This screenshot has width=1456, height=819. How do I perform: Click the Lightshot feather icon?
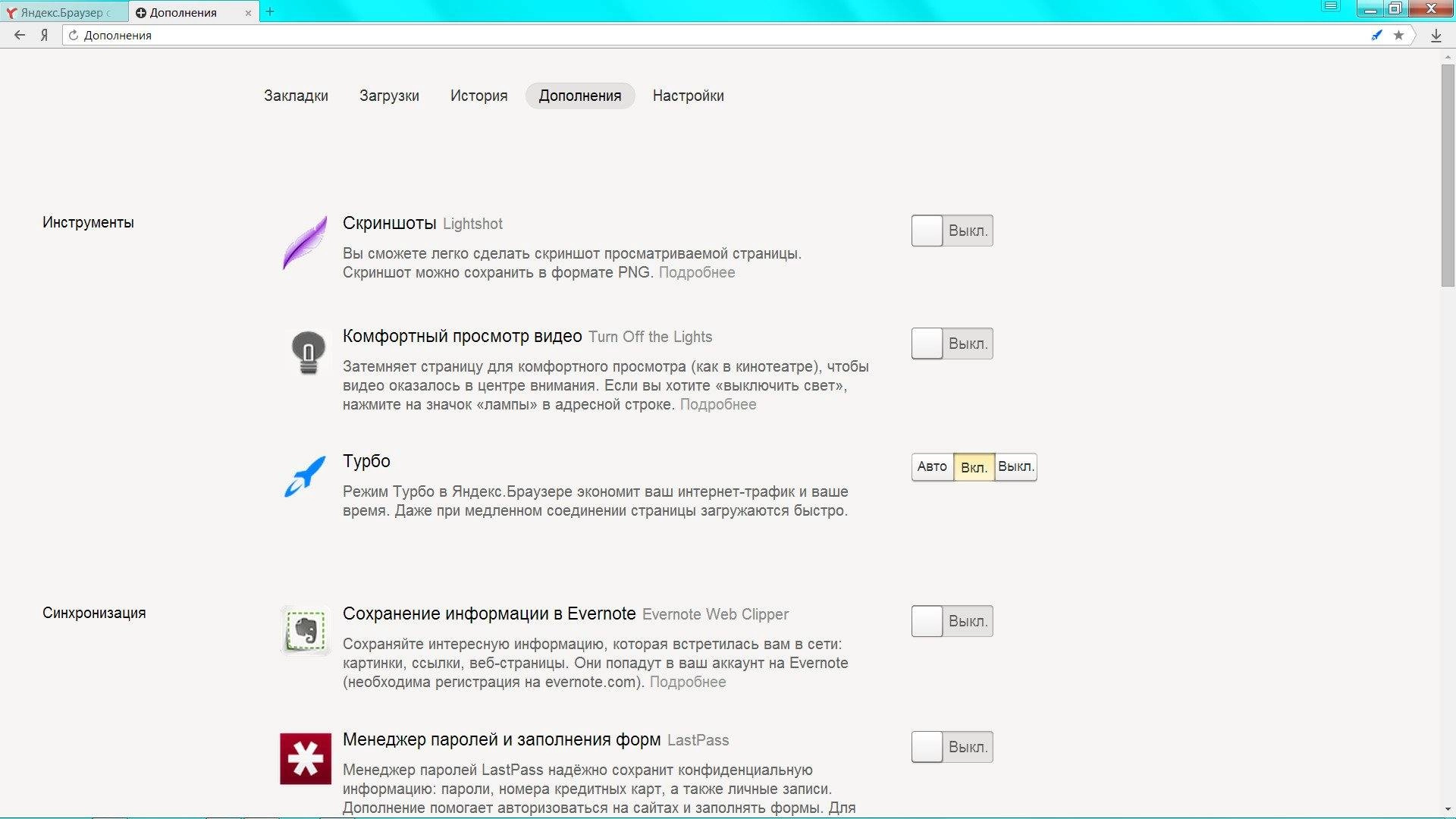pyautogui.click(x=305, y=243)
